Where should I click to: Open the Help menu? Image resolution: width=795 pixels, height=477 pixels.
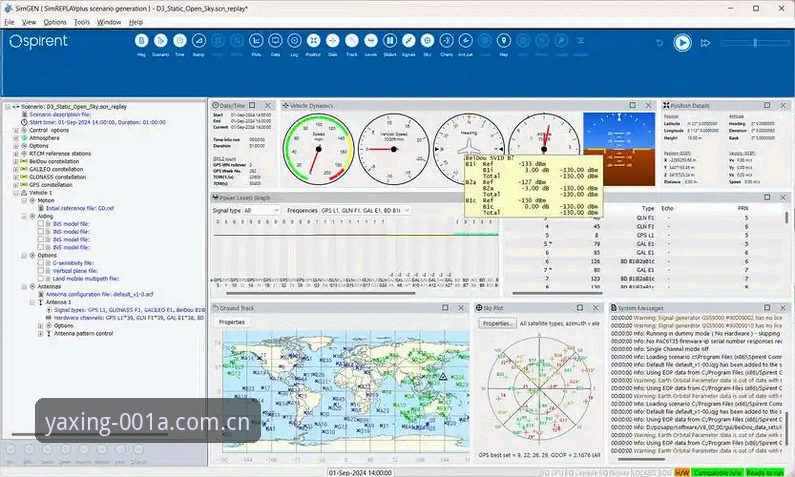click(x=136, y=22)
